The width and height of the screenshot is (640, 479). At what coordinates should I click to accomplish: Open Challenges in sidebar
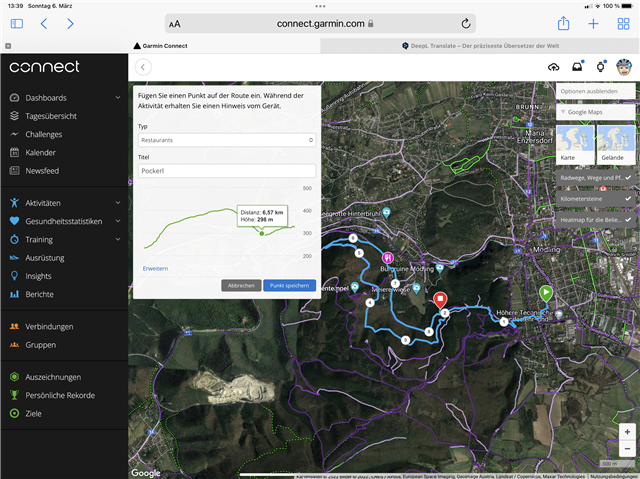pyautogui.click(x=44, y=134)
